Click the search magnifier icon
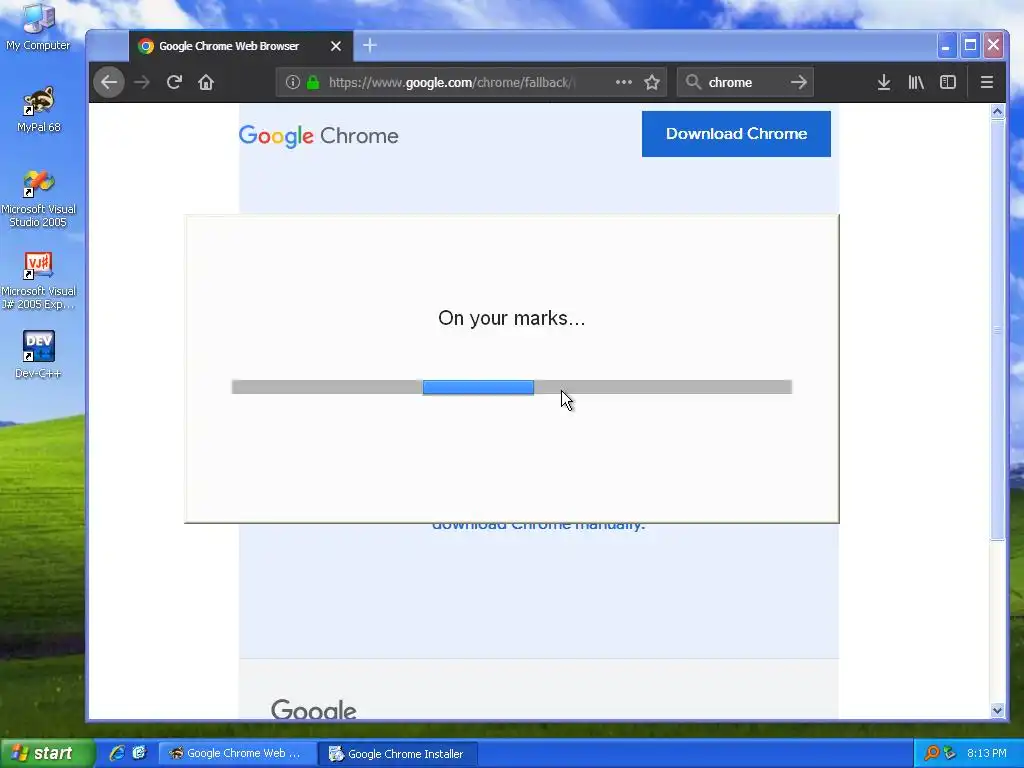1024x768 pixels. point(694,82)
